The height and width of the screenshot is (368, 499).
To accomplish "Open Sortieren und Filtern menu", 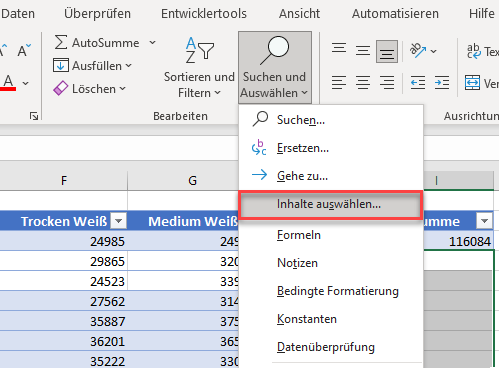I will click(199, 68).
